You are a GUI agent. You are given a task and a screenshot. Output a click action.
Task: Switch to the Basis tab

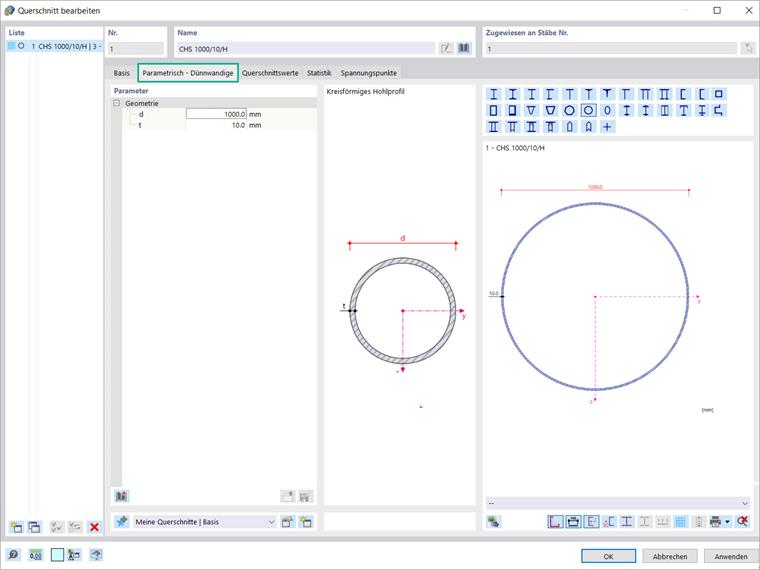point(122,73)
